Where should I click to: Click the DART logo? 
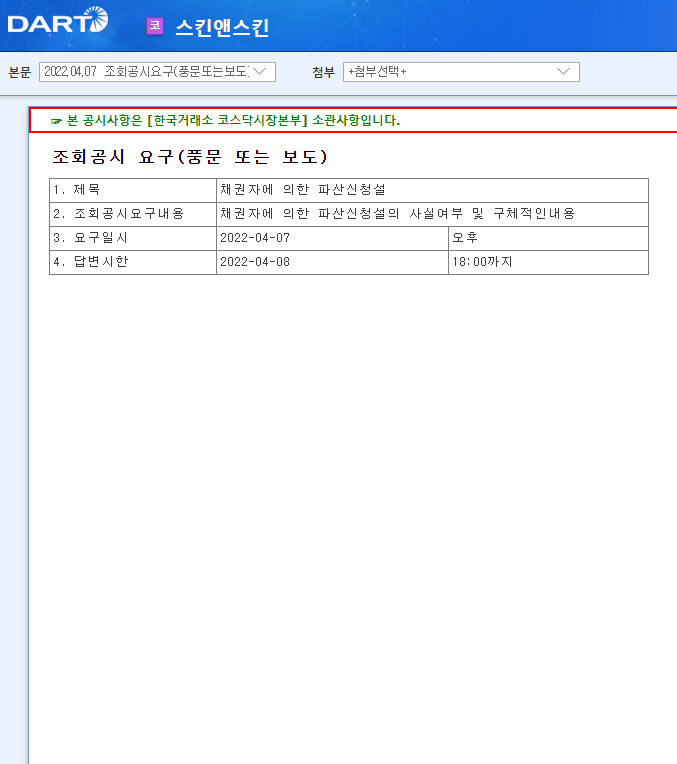[58, 20]
